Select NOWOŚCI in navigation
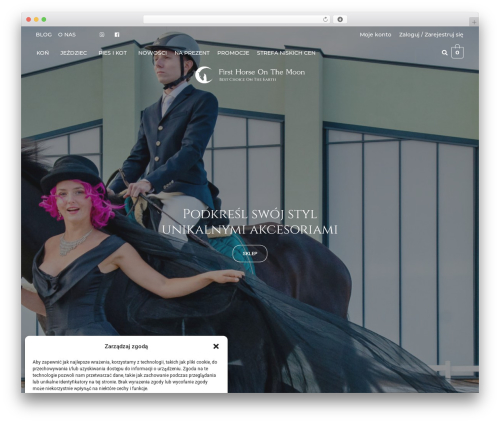This screenshot has height=423, width=500. tap(153, 53)
